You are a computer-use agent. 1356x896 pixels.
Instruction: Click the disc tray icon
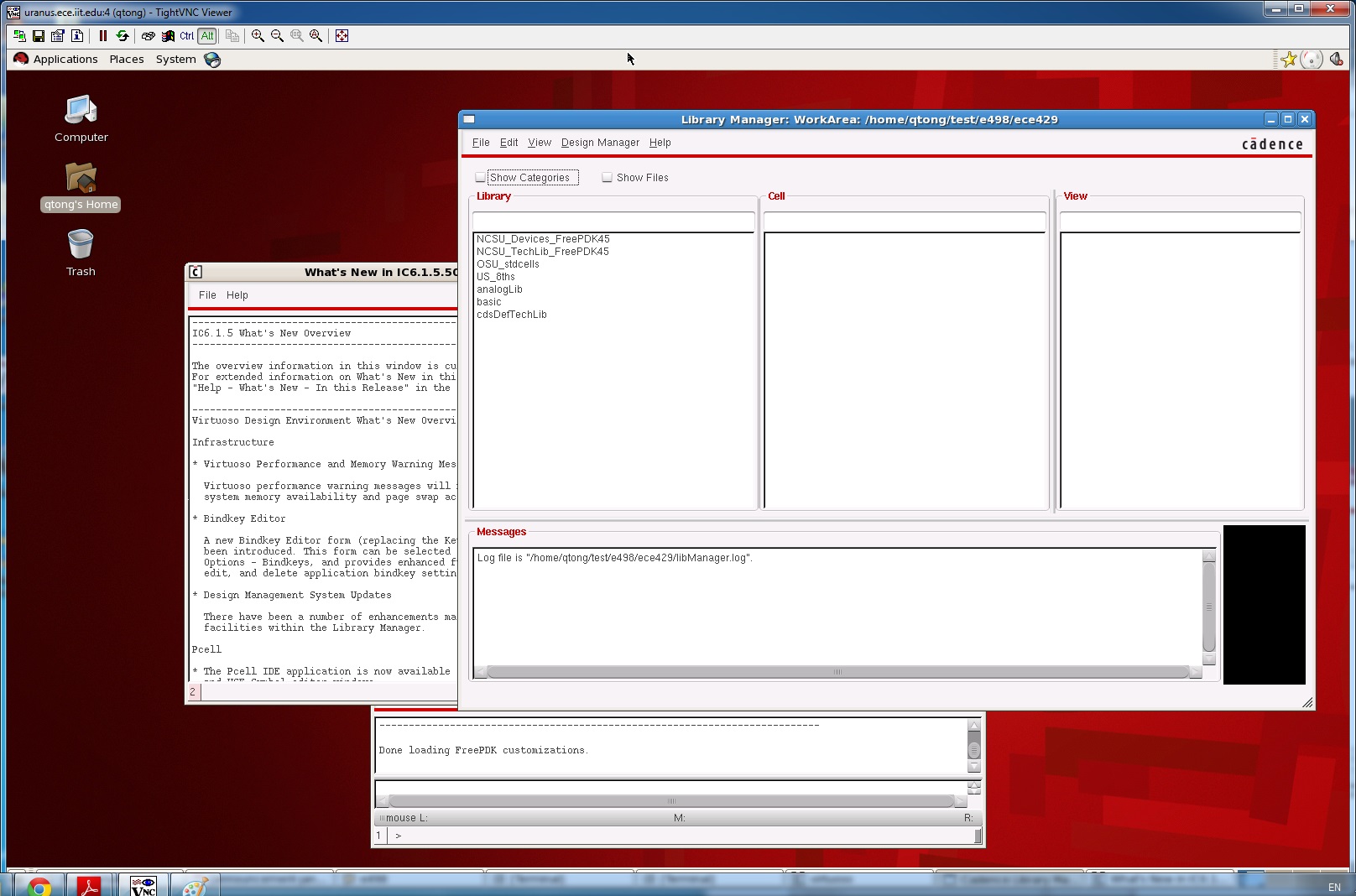click(x=1312, y=60)
